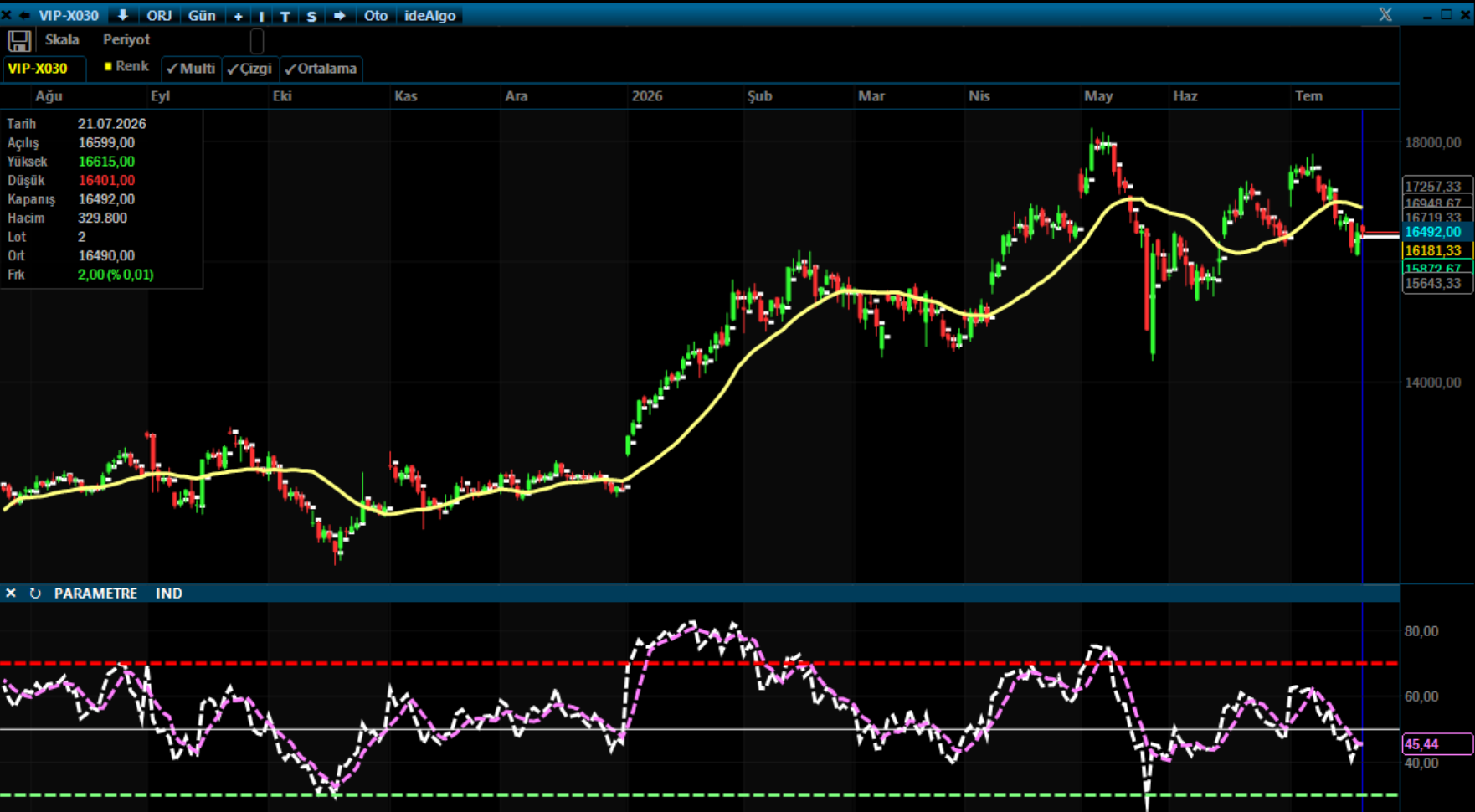
Task: Click the 15643,33 price level label
Action: click(x=1437, y=283)
